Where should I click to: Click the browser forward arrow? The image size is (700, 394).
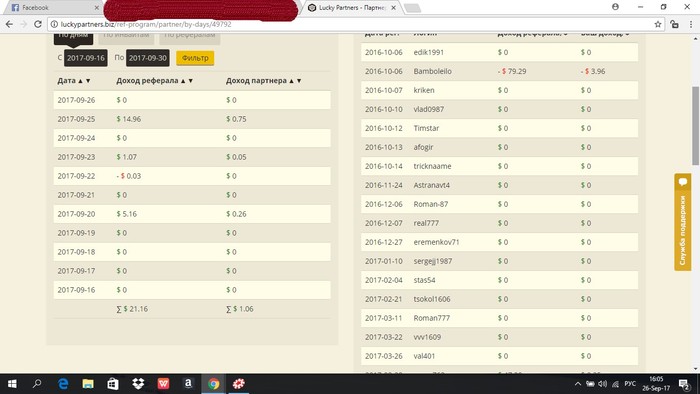24,25
